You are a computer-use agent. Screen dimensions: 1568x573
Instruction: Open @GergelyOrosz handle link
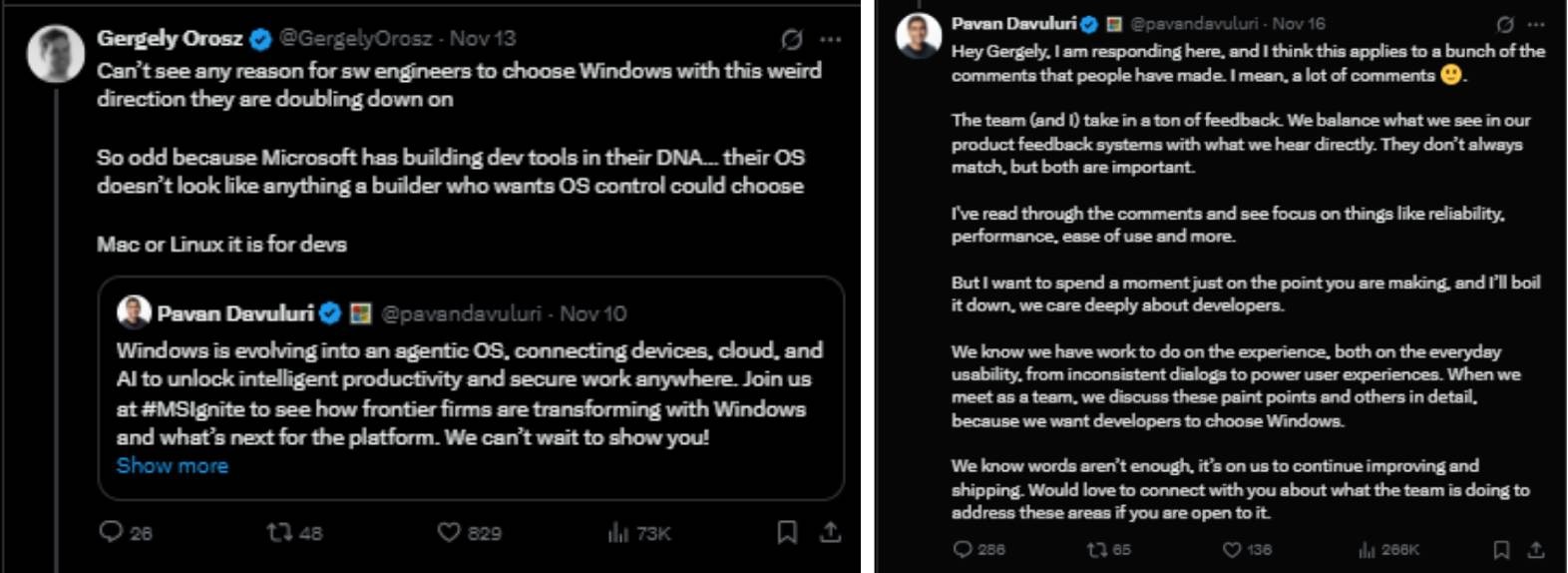pos(355,39)
